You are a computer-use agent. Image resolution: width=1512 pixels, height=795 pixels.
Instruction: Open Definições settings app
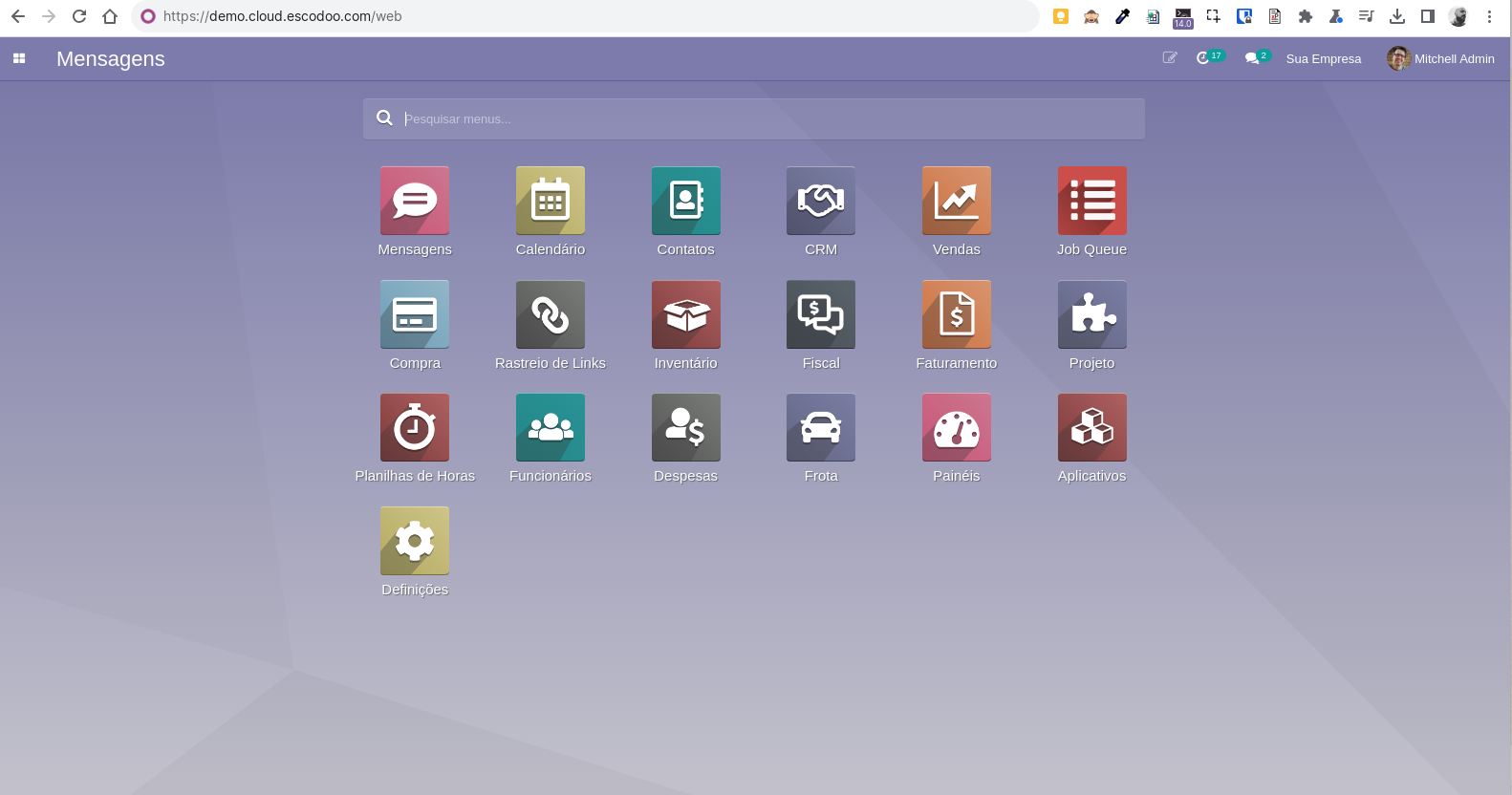coord(415,541)
